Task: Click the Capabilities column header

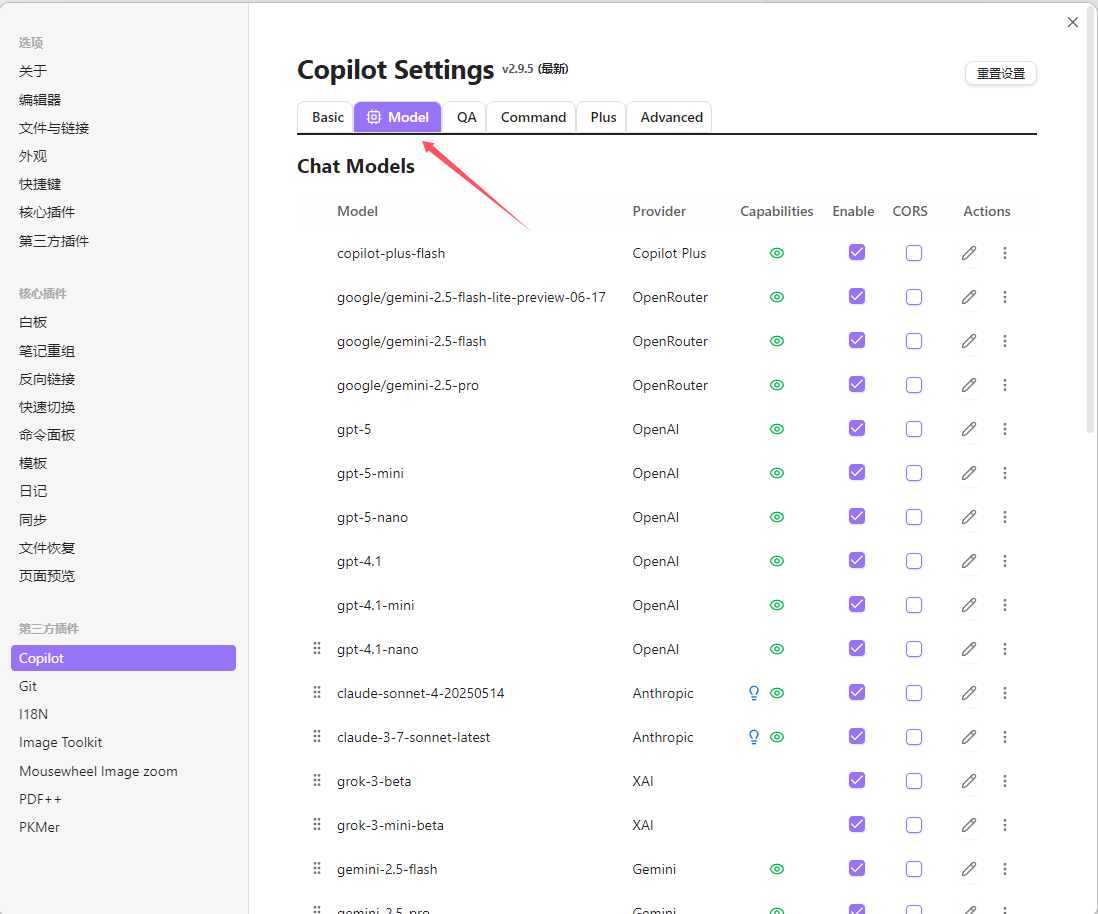Action: coord(777,211)
